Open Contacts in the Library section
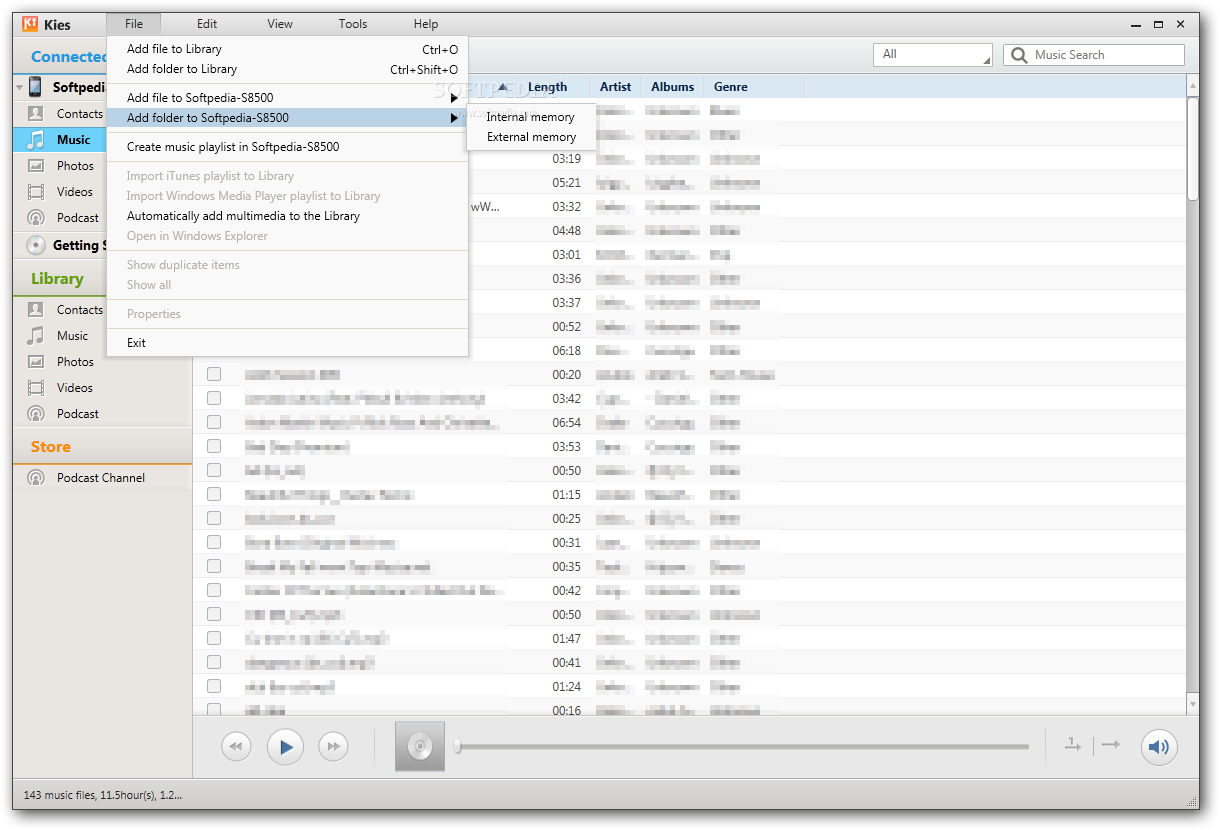Image resolution: width=1220 pixels, height=830 pixels. pos(79,310)
